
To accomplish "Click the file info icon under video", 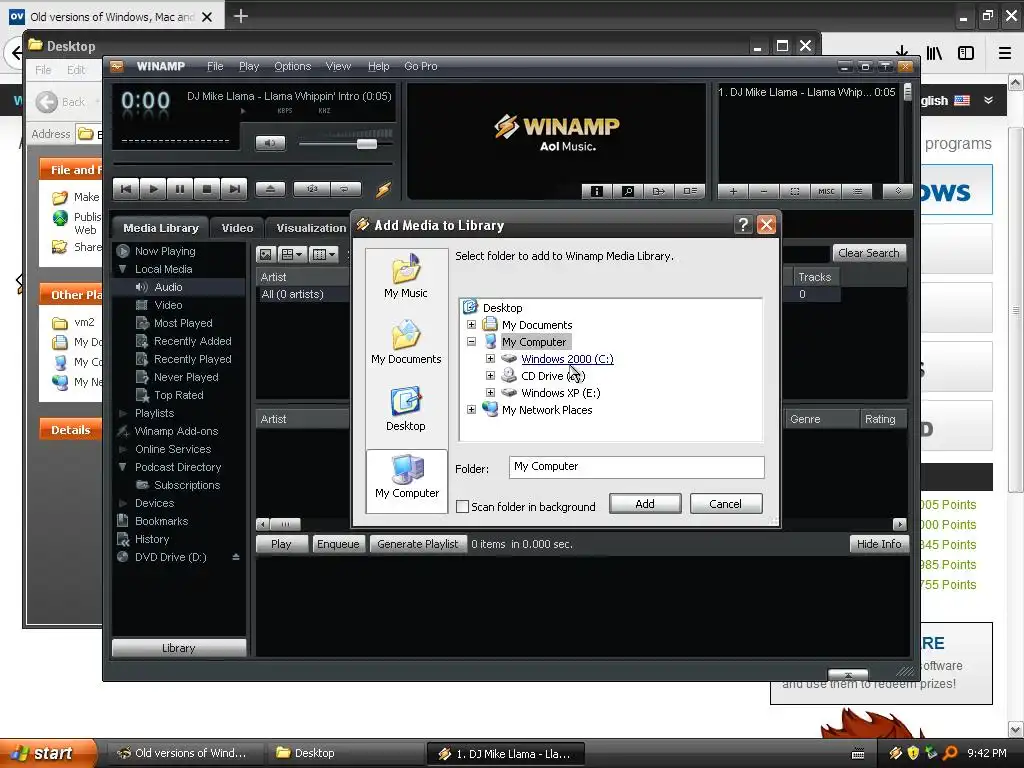I will point(596,191).
